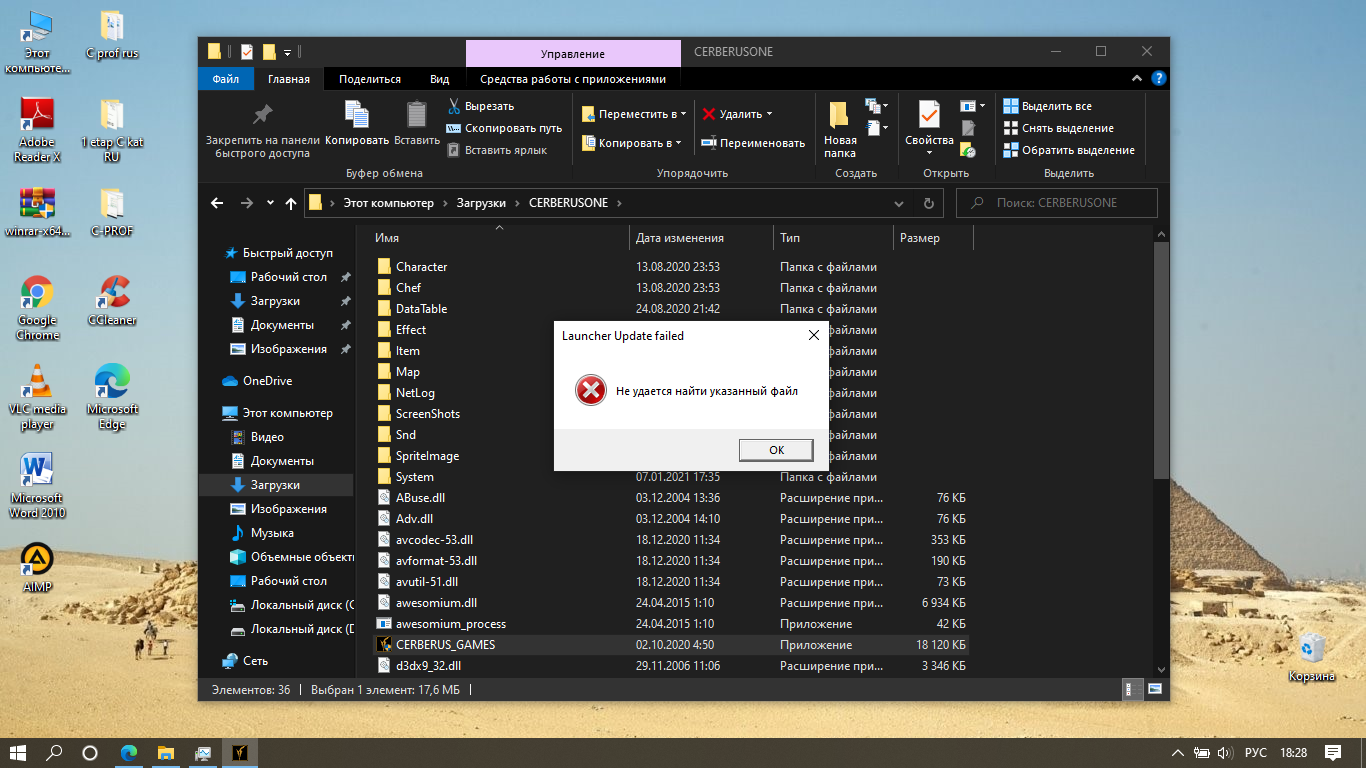Click Загрузки in the address breadcrumb
Screen dimensions: 1366x768
click(x=480, y=203)
